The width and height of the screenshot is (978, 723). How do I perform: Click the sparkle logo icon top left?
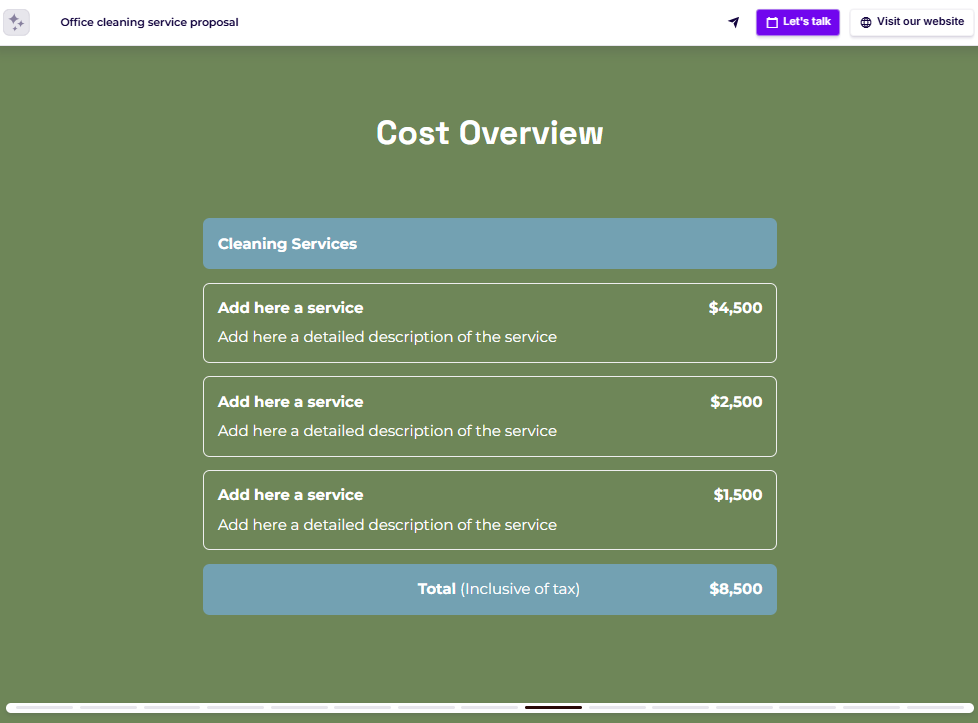(x=17, y=22)
